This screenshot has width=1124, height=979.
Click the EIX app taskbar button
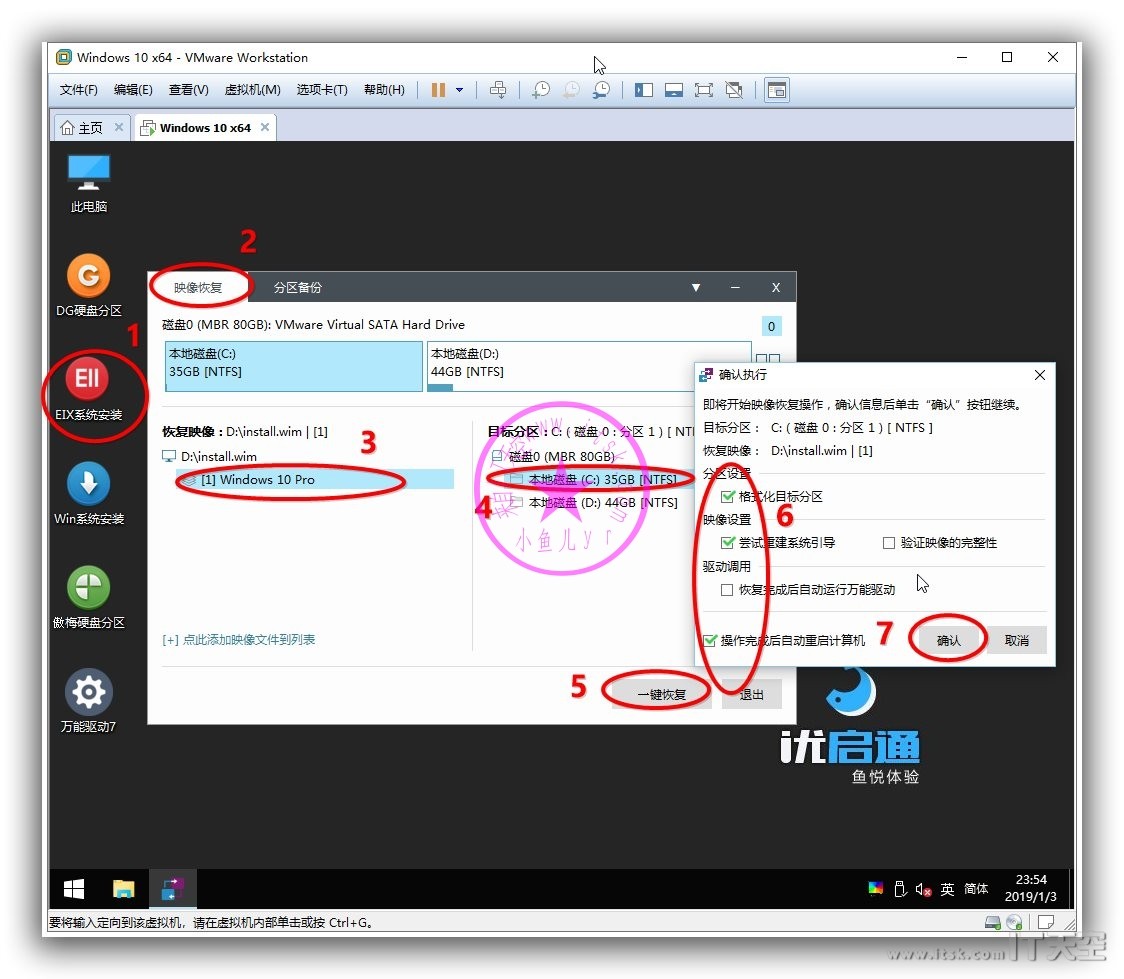point(173,889)
